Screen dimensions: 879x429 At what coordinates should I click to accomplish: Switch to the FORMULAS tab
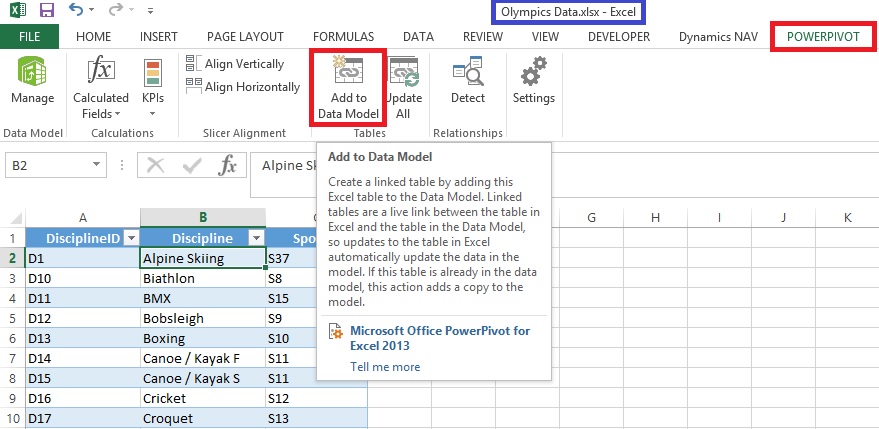pyautogui.click(x=343, y=37)
